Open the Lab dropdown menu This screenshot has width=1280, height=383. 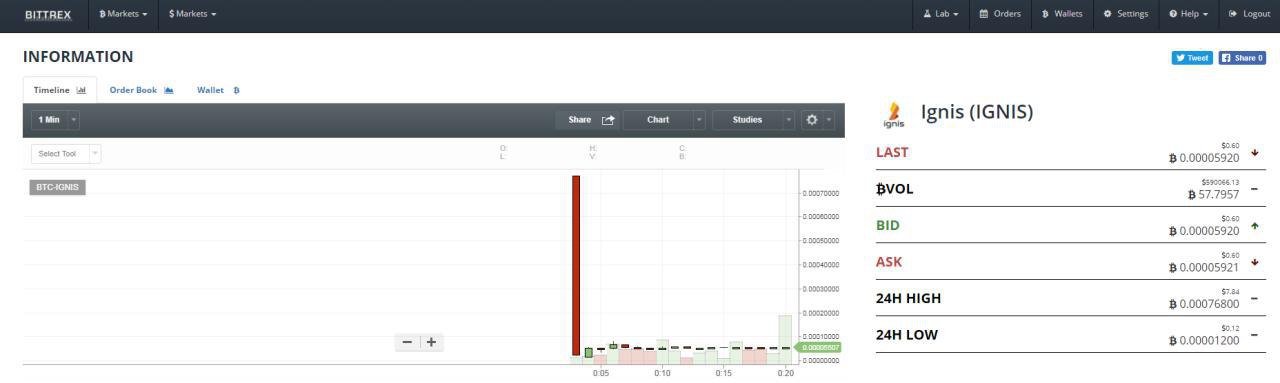click(x=941, y=14)
